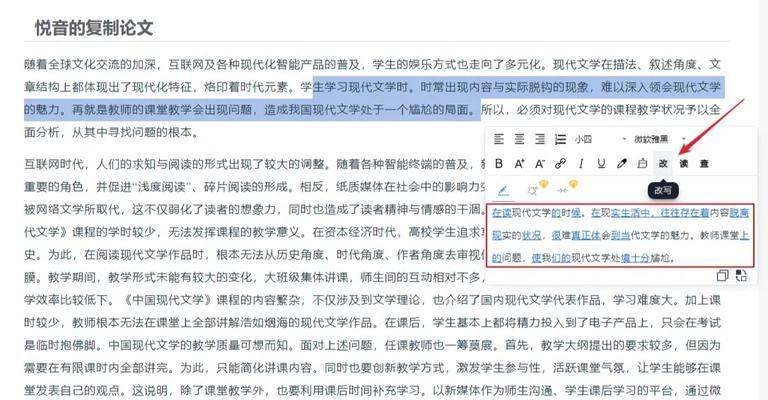Viewport: 768px width, 400px height.
Task: Copy the rewritten text with copy icon
Action: [x=722, y=276]
